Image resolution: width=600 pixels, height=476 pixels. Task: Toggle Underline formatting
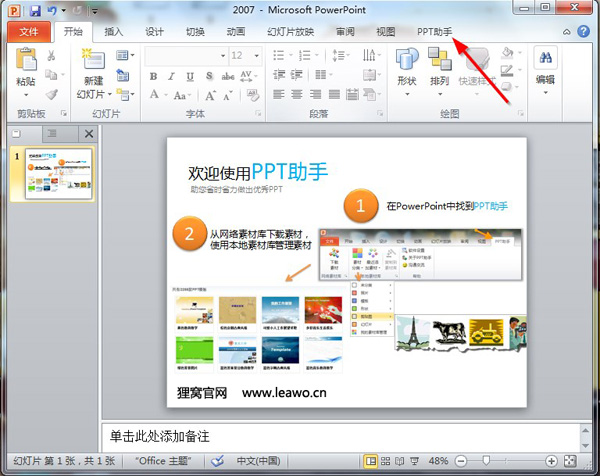click(x=190, y=77)
